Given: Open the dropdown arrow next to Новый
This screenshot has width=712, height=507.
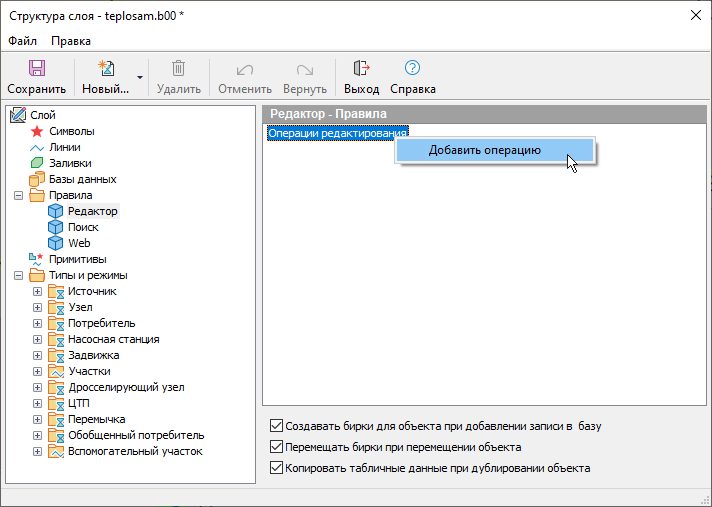Looking at the screenshot, I should click(x=140, y=76).
